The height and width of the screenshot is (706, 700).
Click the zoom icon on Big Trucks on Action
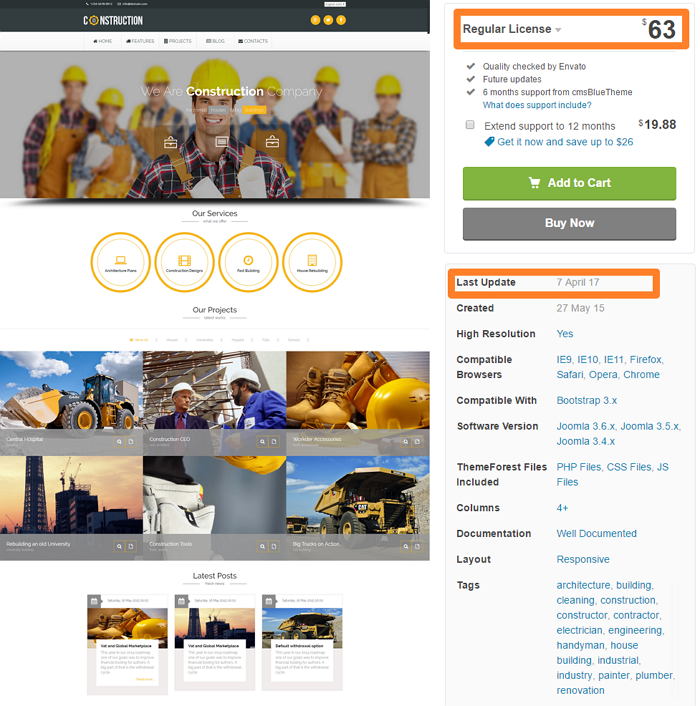point(406,546)
